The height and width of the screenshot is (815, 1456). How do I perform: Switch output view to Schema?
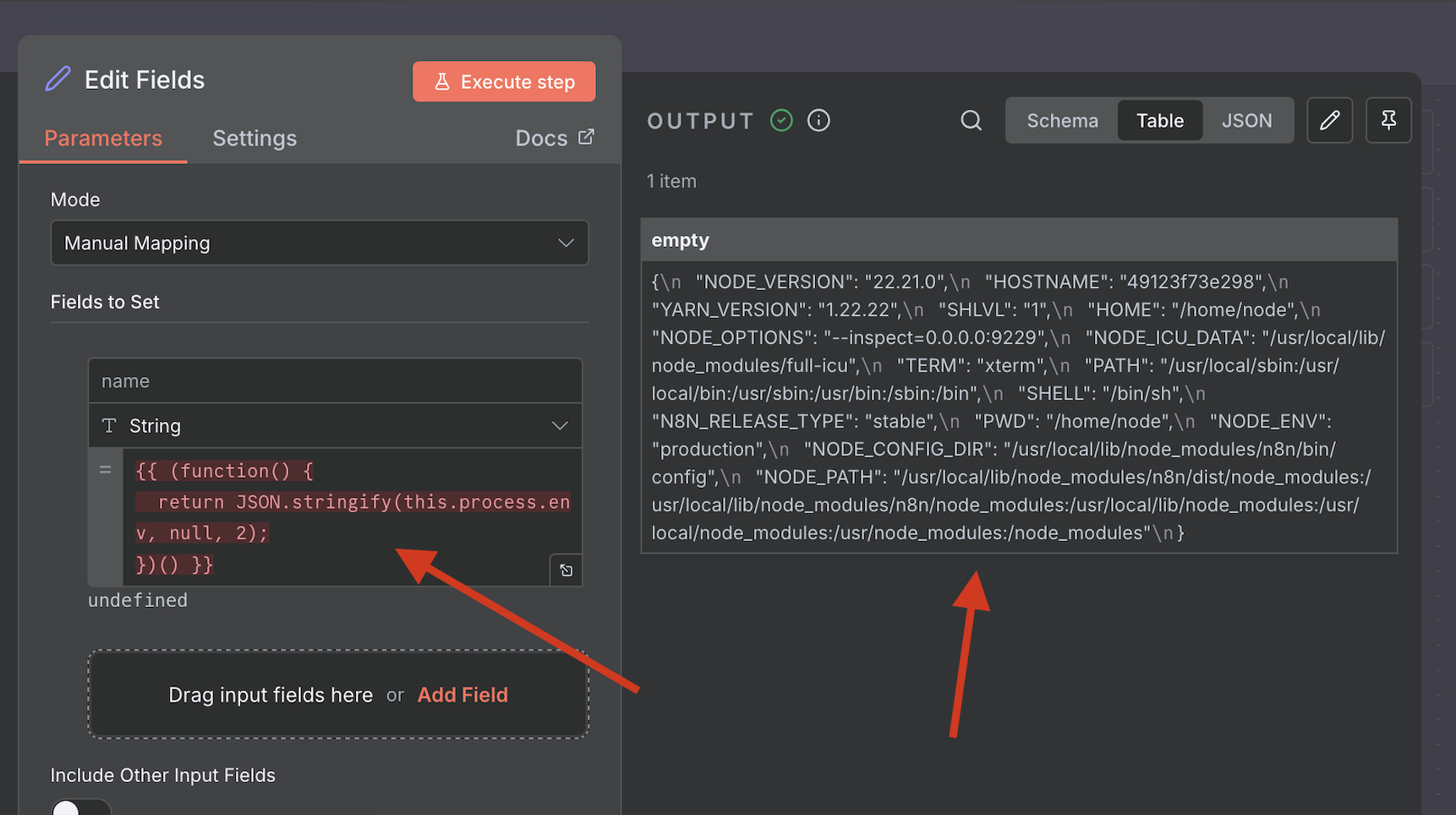click(x=1062, y=121)
